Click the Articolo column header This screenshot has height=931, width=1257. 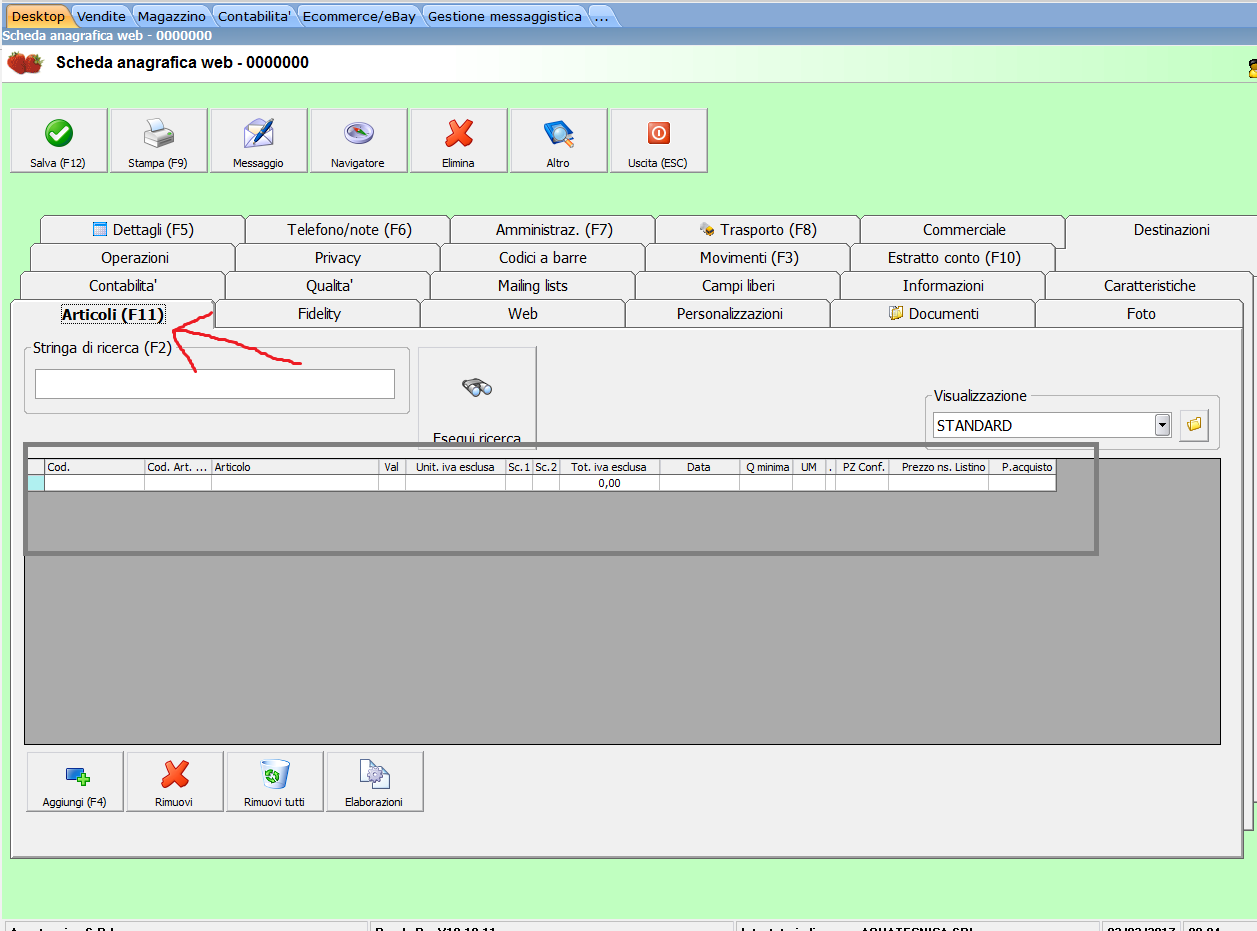295,467
